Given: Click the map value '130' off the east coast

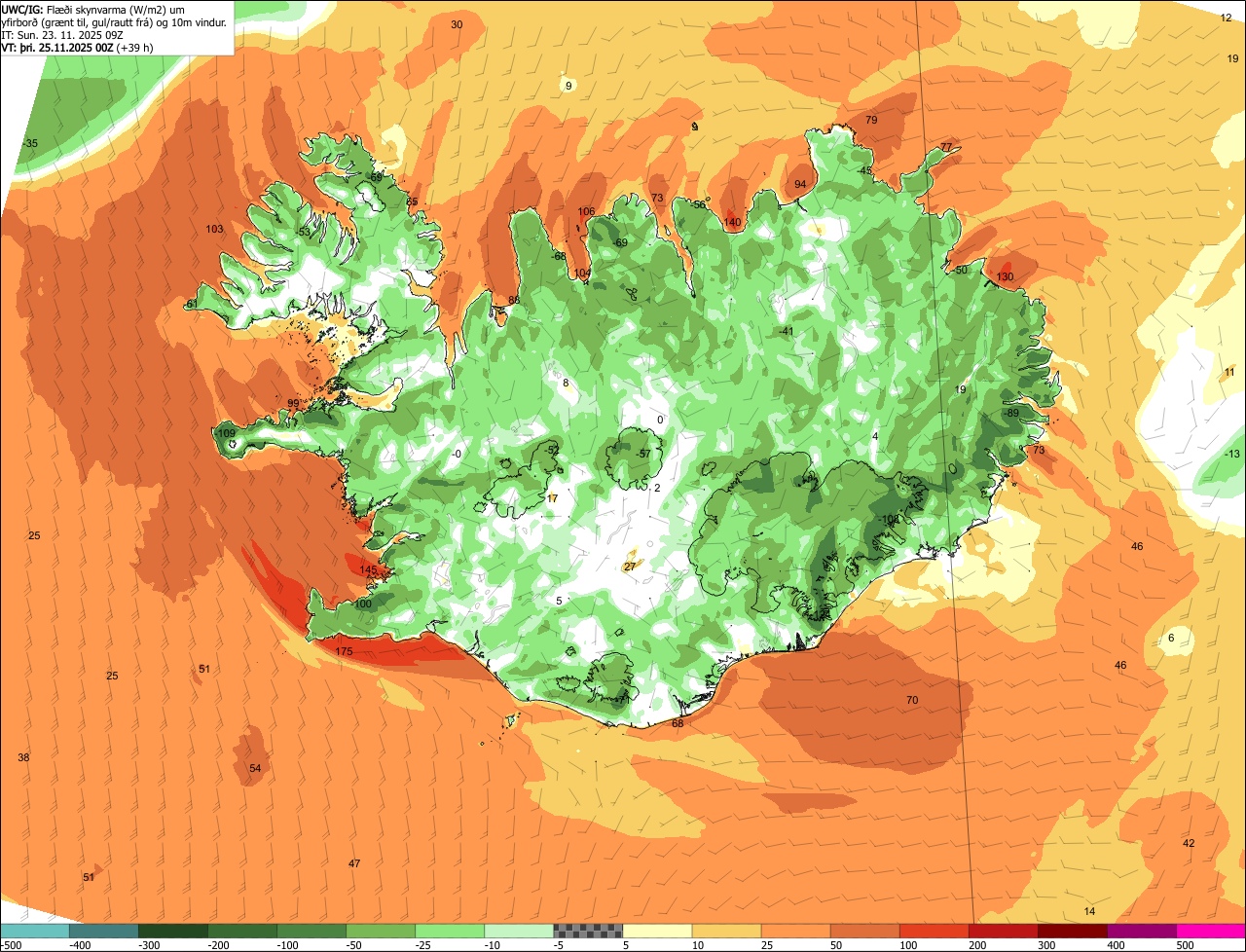Looking at the screenshot, I should [x=1006, y=277].
